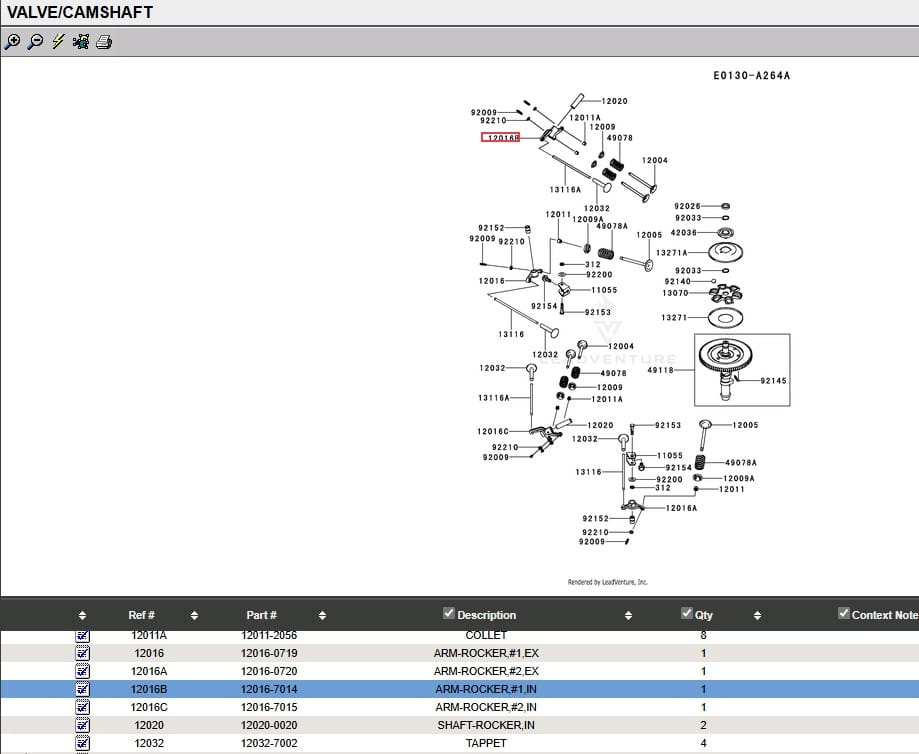Sort by the arrows left of Ref #

click(82, 615)
